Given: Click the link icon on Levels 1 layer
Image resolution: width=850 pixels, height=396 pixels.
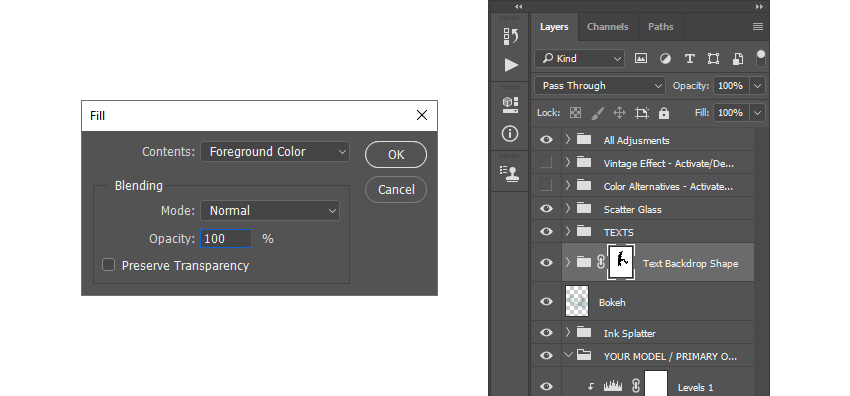Looking at the screenshot, I should click(x=636, y=386).
